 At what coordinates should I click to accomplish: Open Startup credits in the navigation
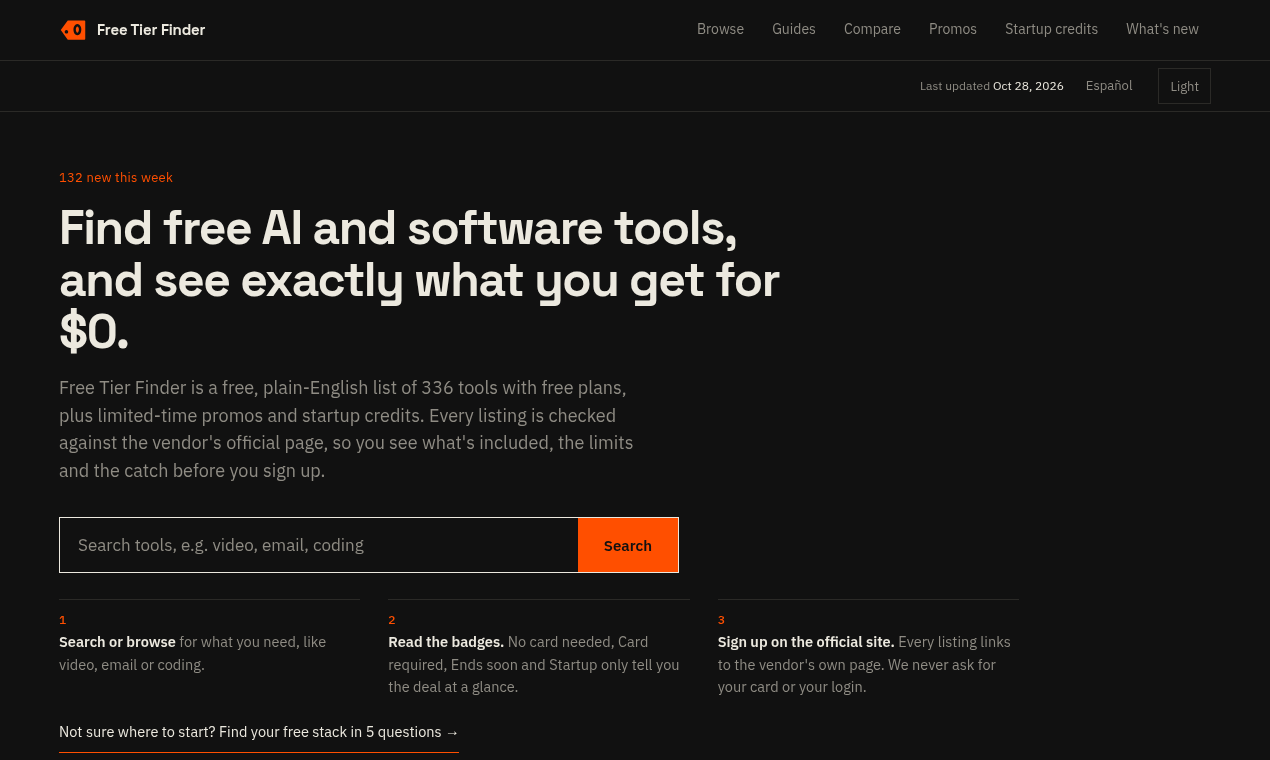click(1051, 29)
